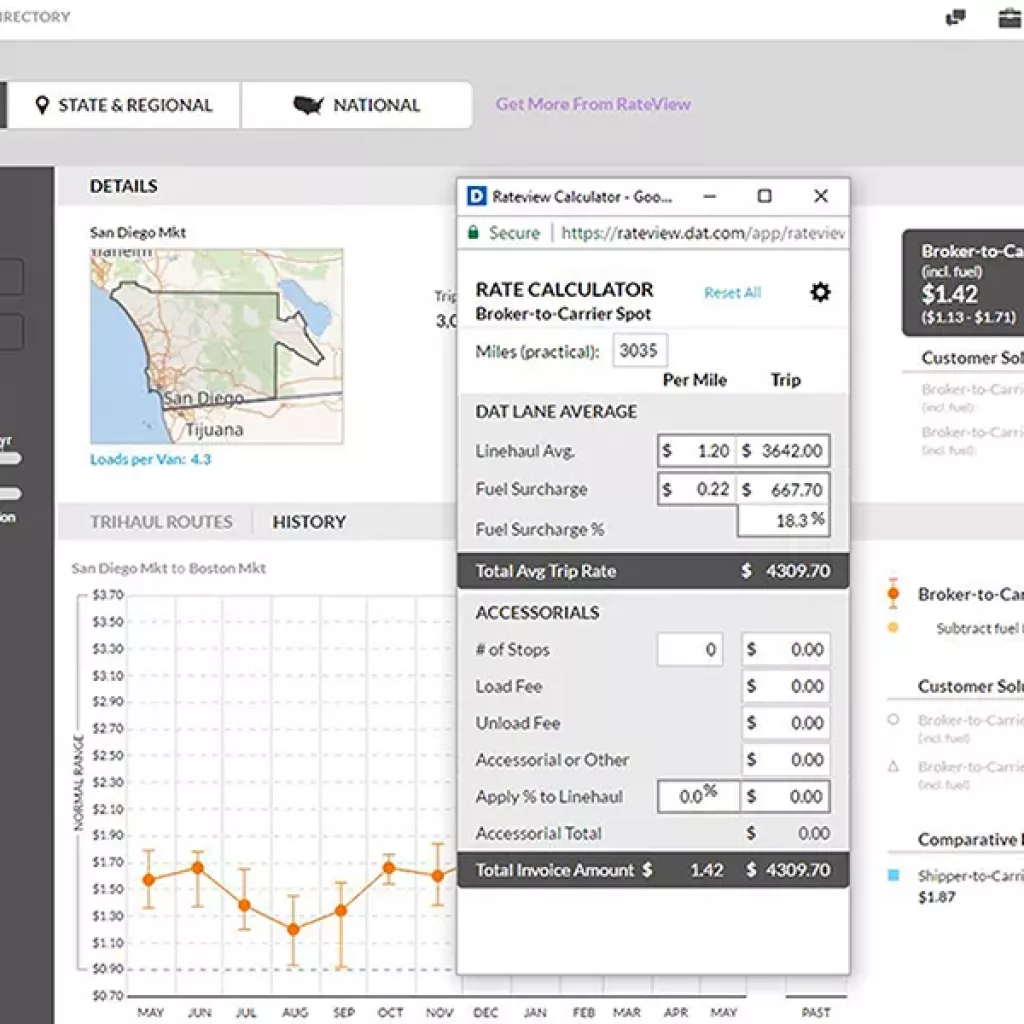Image resolution: width=1024 pixels, height=1024 pixels.
Task: Click Loads per Van: 4.3 link
Action: (151, 459)
